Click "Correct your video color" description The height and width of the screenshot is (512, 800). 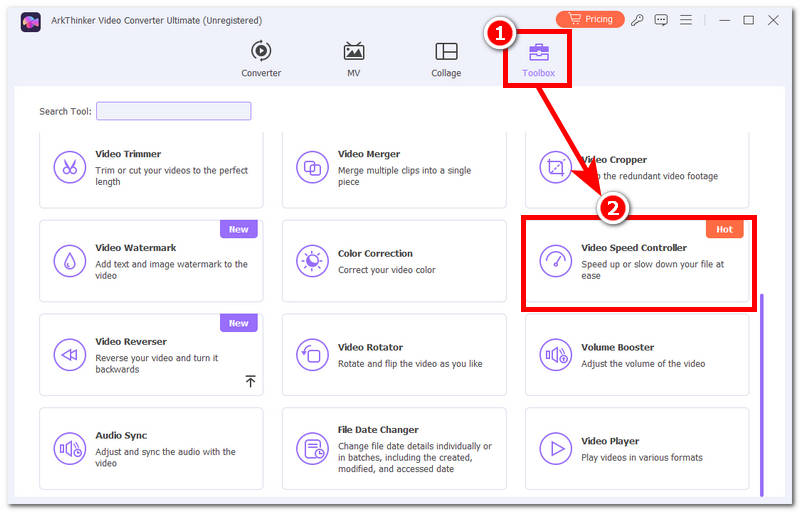[x=387, y=270]
